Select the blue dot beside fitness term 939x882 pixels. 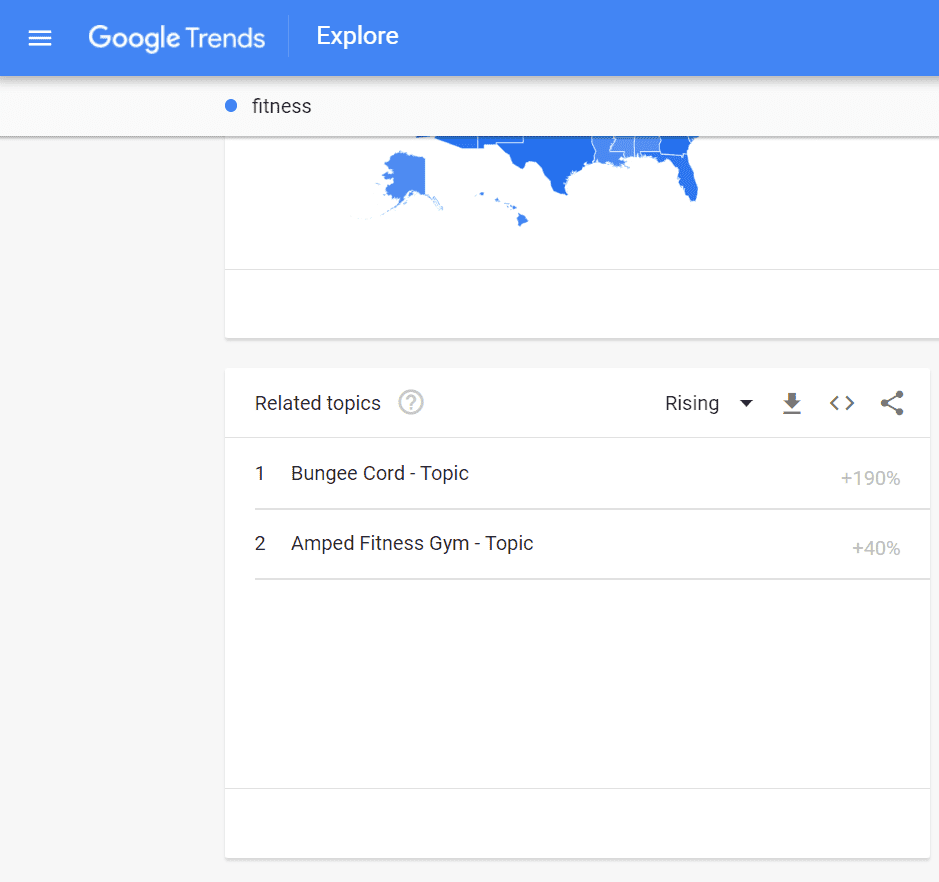(x=230, y=105)
